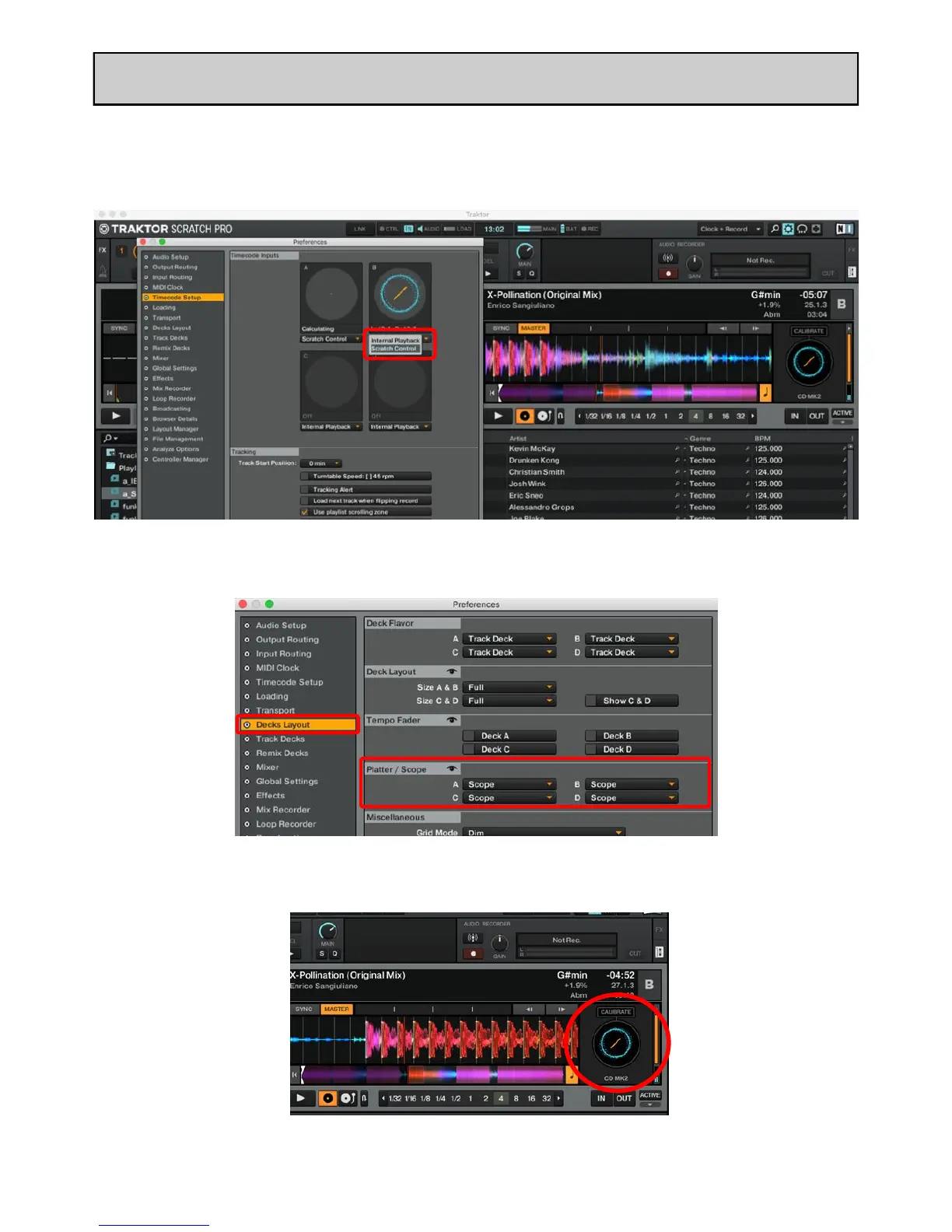The image size is (952, 1232).
Task: Click record button in bottom screenshot audio recorder
Action: [x=472, y=954]
